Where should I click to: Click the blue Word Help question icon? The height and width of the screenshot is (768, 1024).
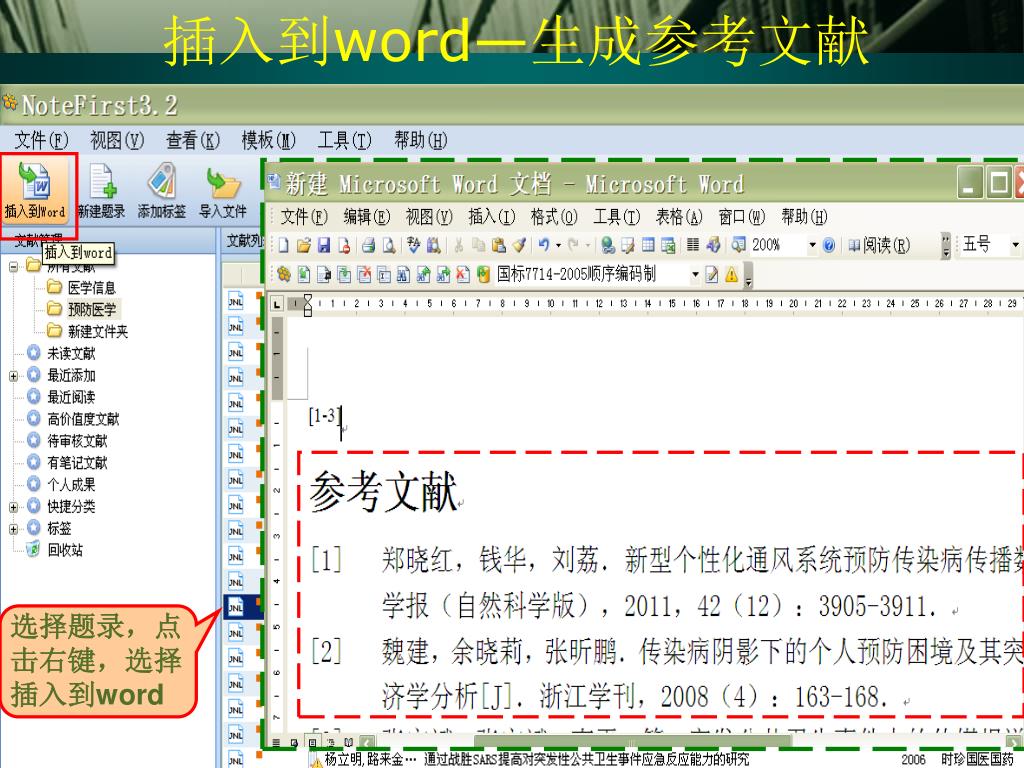pos(829,245)
